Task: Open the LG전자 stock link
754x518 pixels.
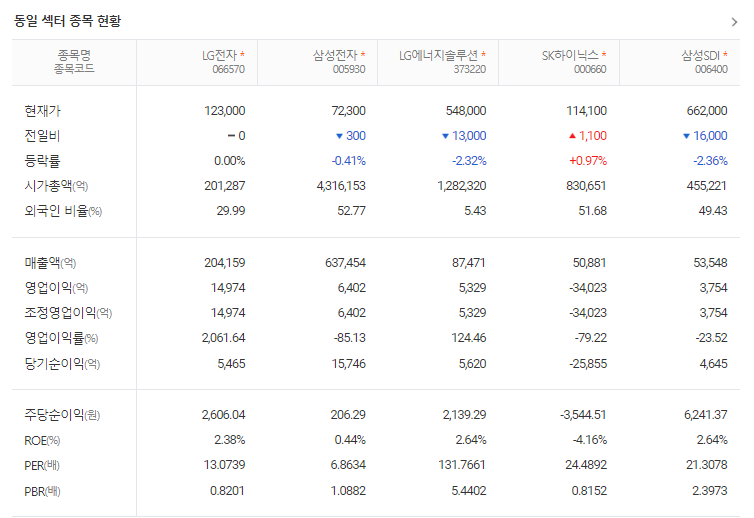Action: pyautogui.click(x=220, y=55)
